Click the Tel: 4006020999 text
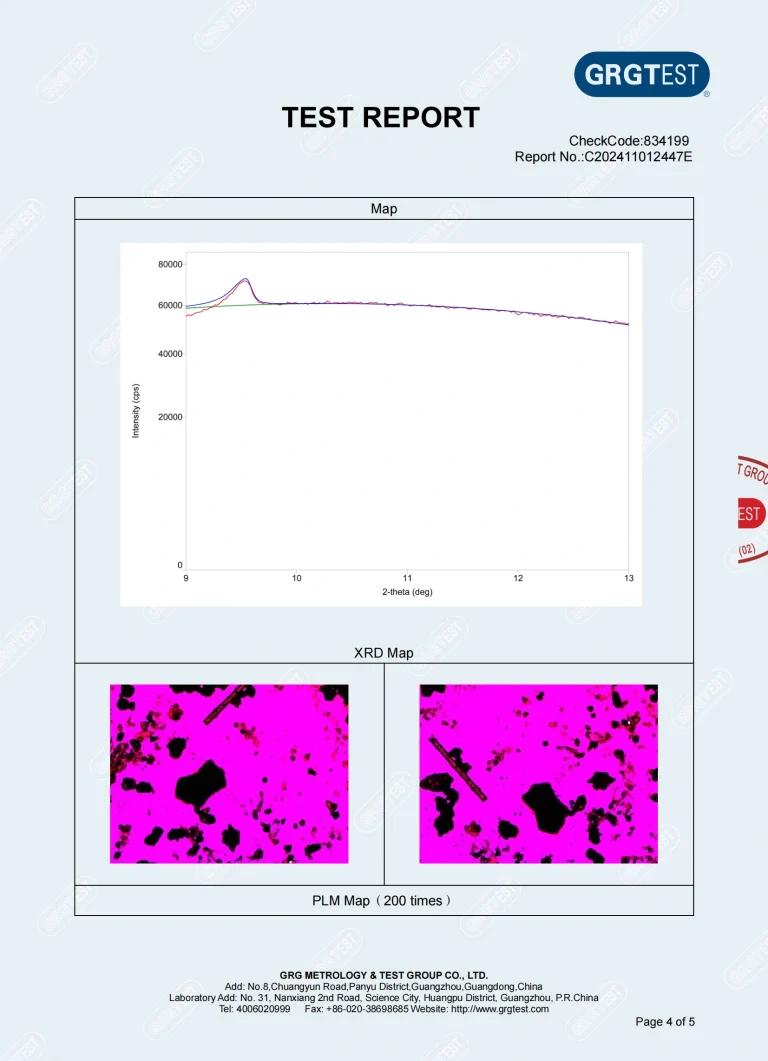Image resolution: width=768 pixels, height=1061 pixels. coord(254,1009)
